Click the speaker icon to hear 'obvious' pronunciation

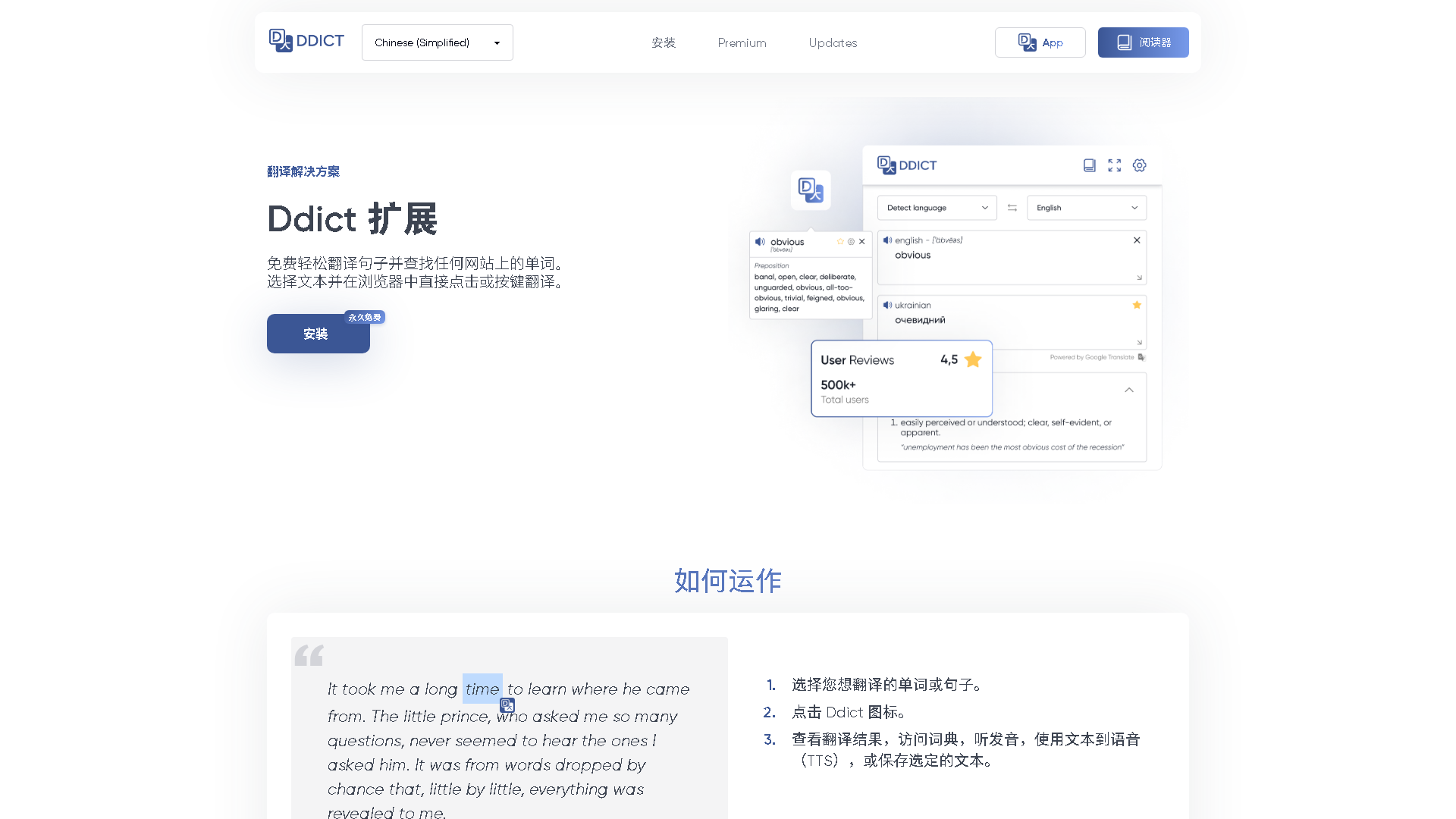pyautogui.click(x=759, y=243)
